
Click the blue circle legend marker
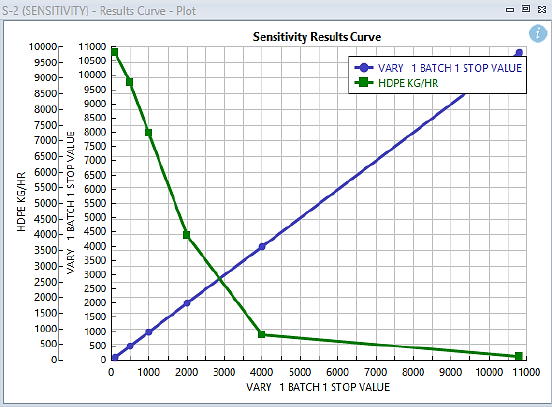point(364,68)
